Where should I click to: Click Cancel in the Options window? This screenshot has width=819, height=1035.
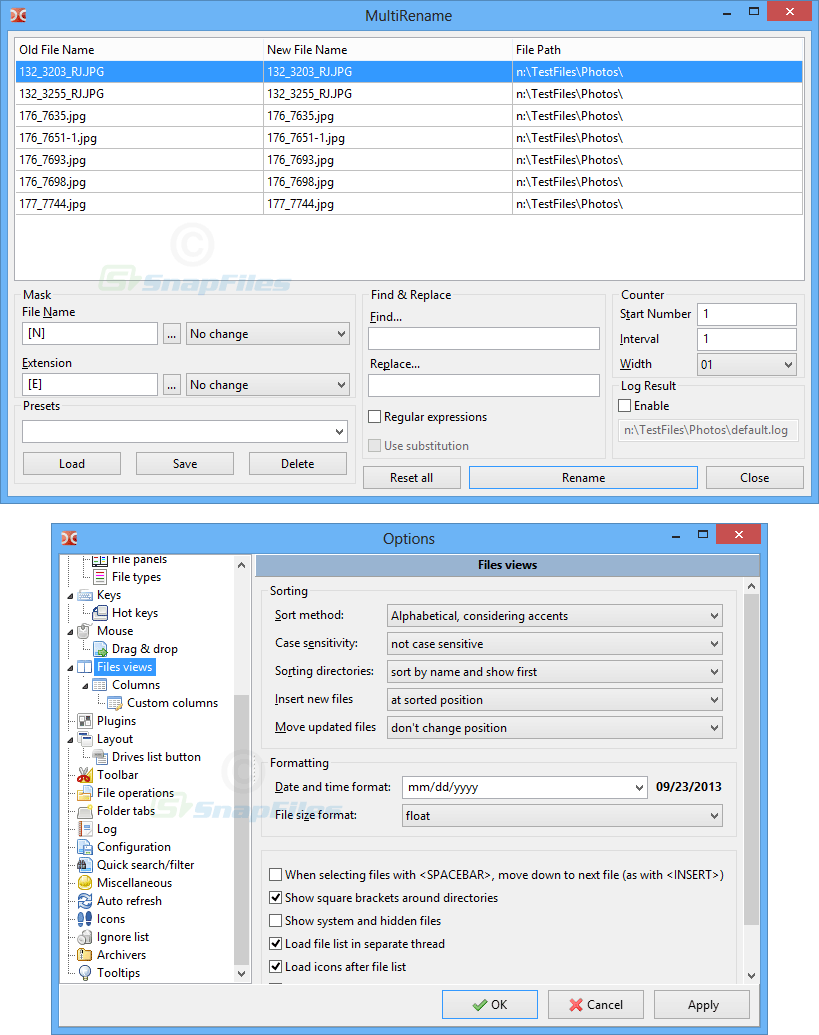coord(595,1005)
